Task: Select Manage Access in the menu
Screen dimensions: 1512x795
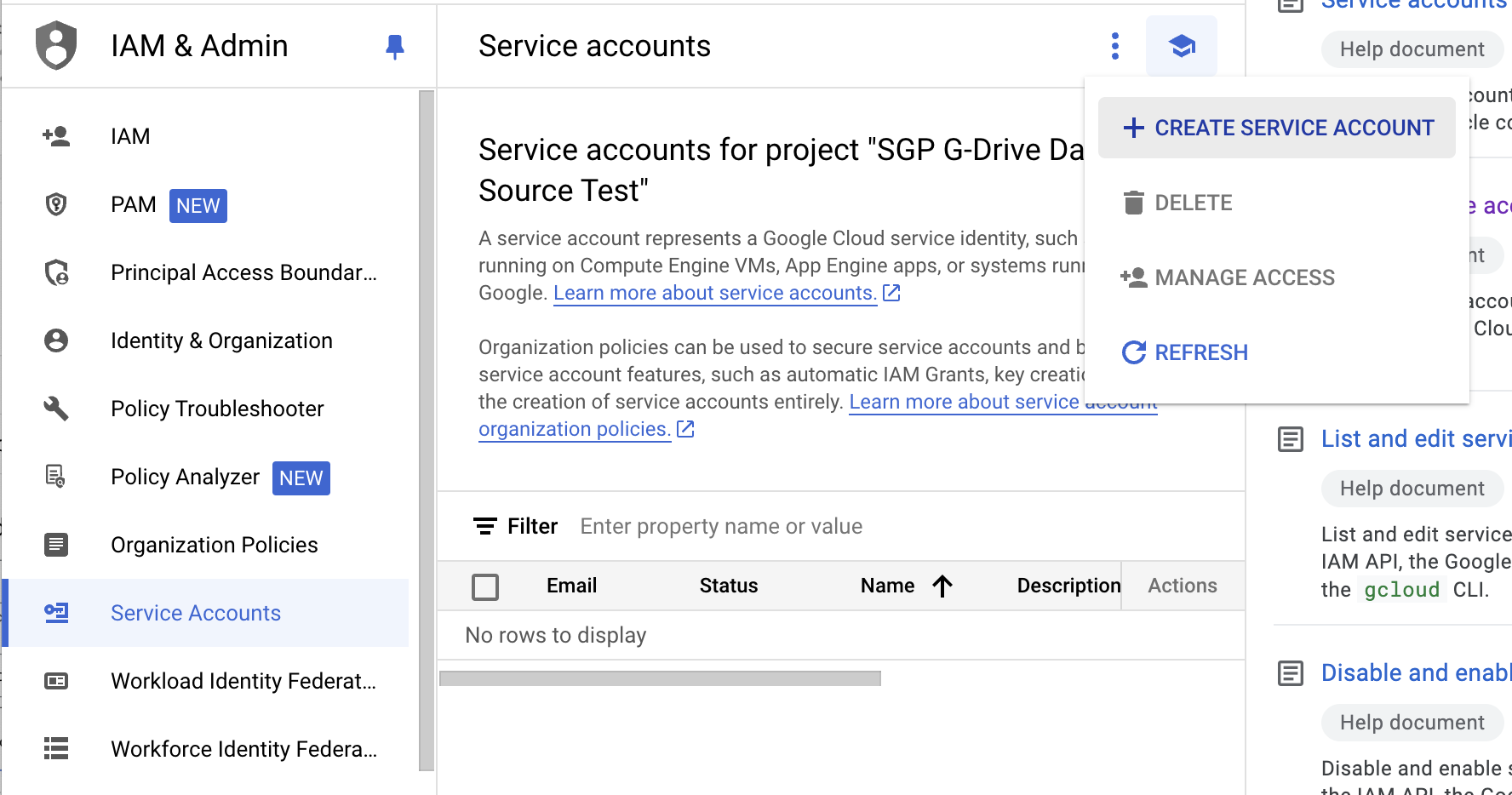Action: (x=1244, y=277)
